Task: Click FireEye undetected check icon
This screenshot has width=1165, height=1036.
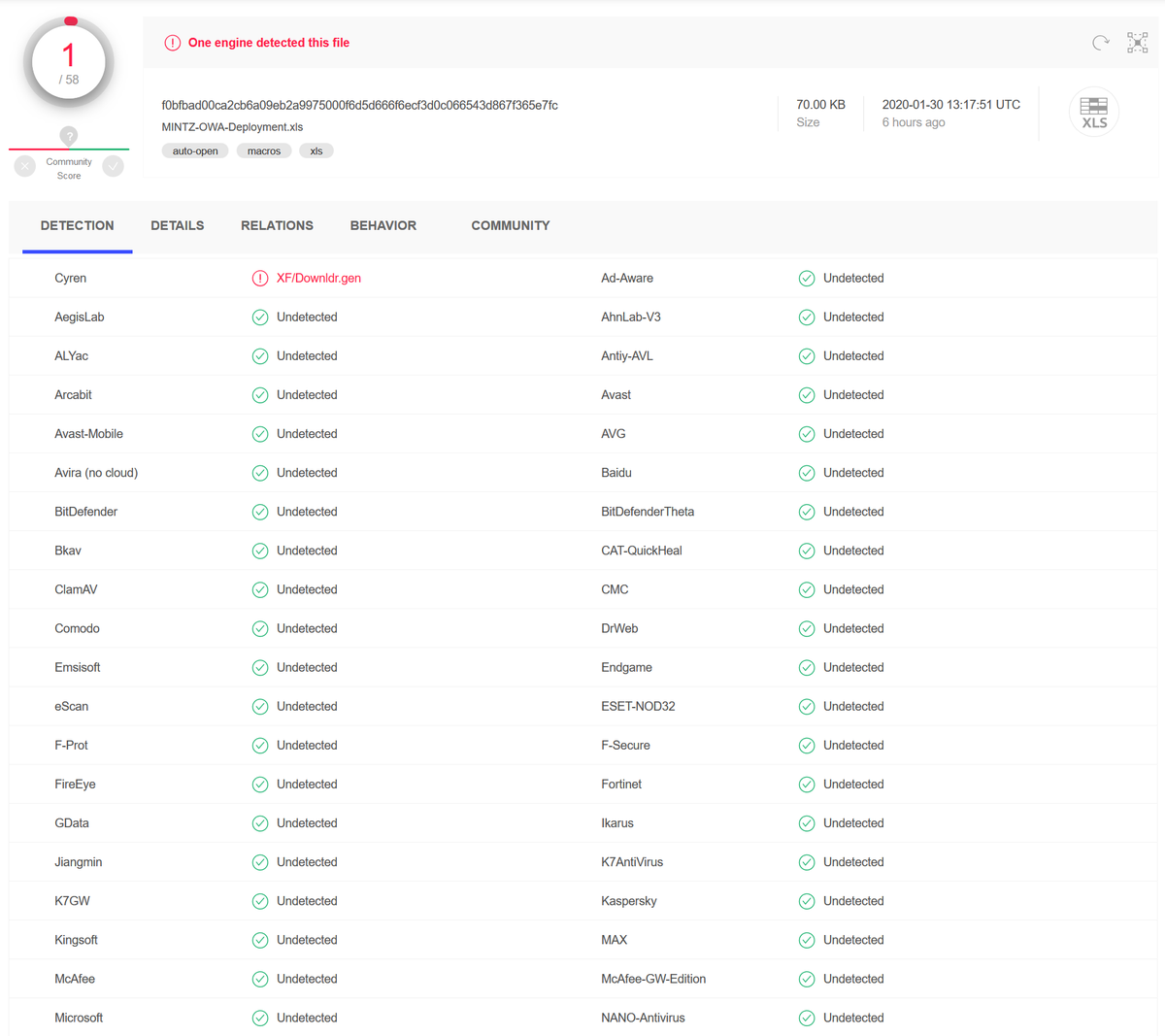Action: [260, 785]
